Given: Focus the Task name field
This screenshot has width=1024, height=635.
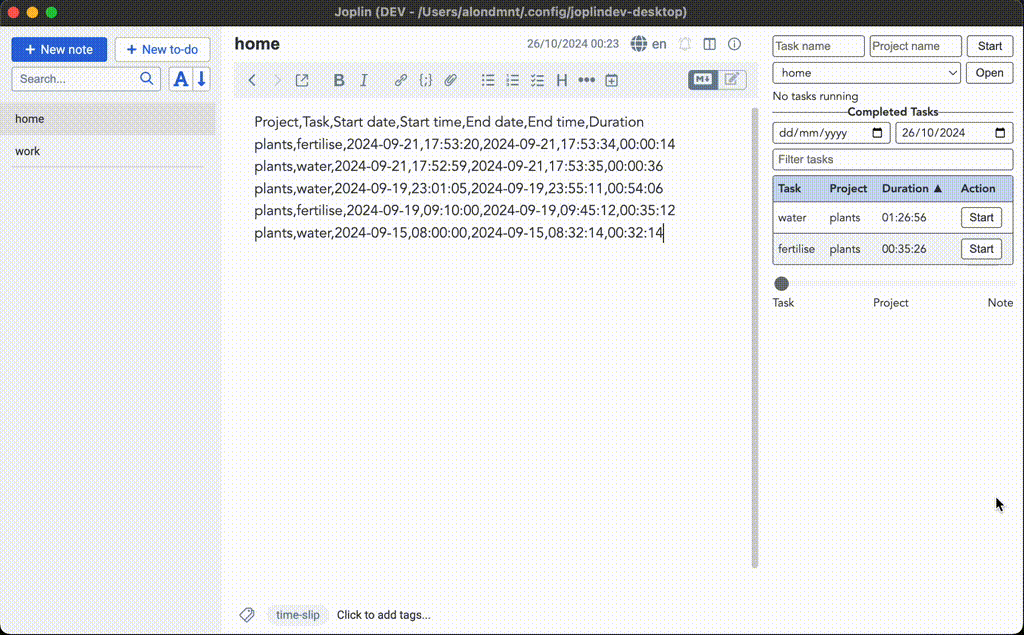Looking at the screenshot, I should 818,46.
